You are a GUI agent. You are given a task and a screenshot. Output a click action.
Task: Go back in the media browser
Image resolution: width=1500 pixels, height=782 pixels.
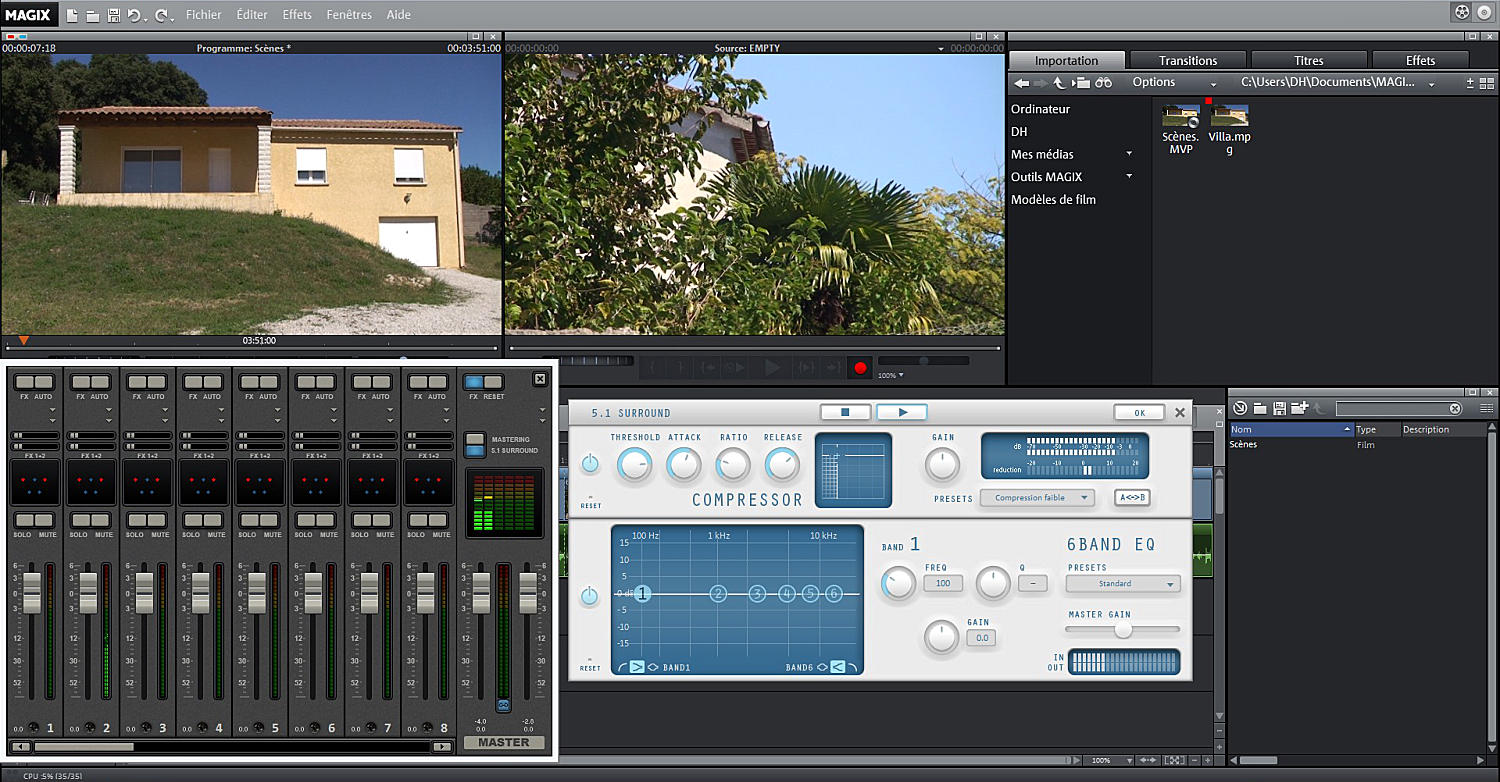1021,83
